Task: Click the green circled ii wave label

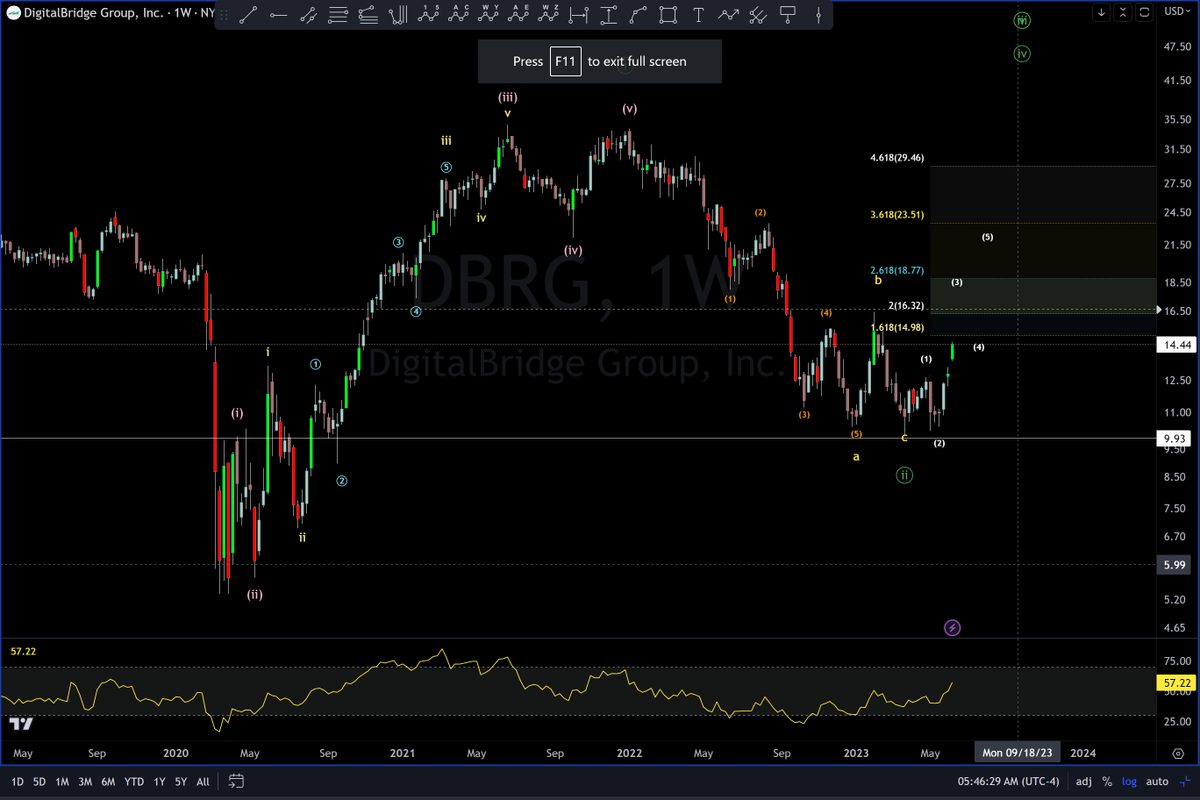Action: [904, 475]
